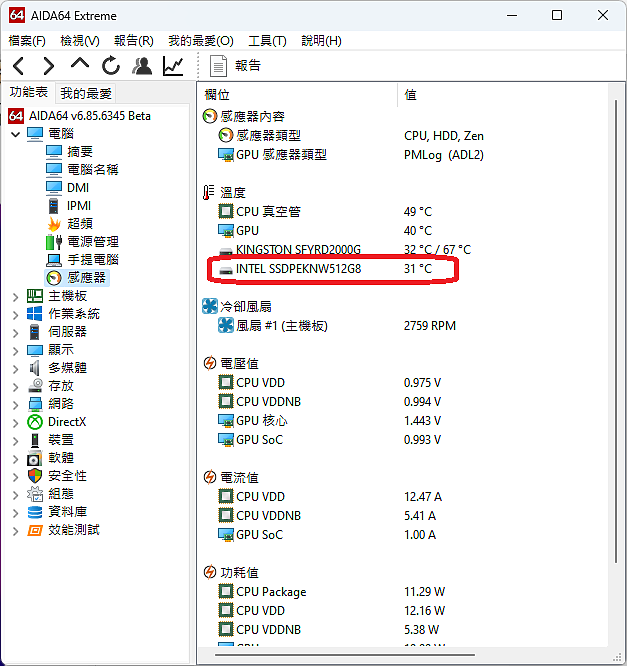Collapse the 電腦 tree node

point(16,134)
